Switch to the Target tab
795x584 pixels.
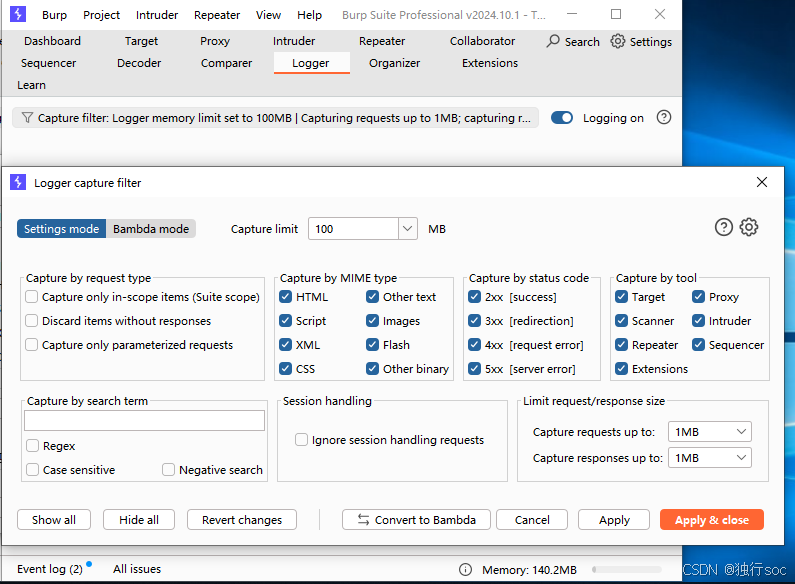[x=141, y=41]
